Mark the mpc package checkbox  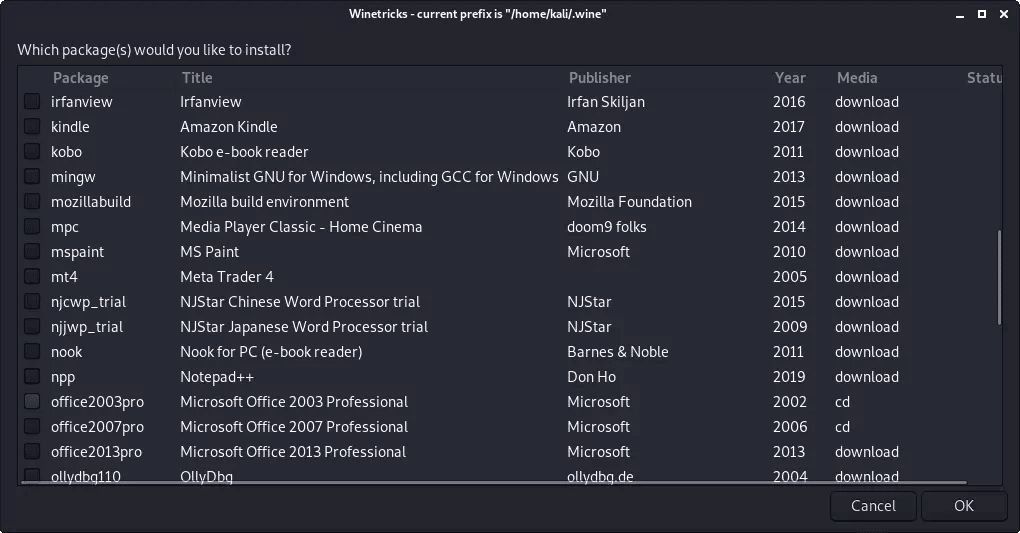pos(33,227)
